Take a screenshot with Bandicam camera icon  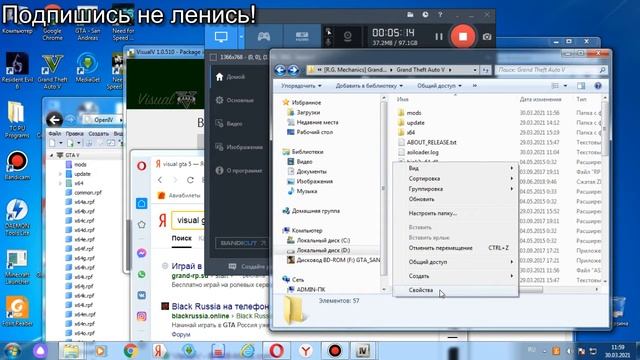click(x=487, y=37)
